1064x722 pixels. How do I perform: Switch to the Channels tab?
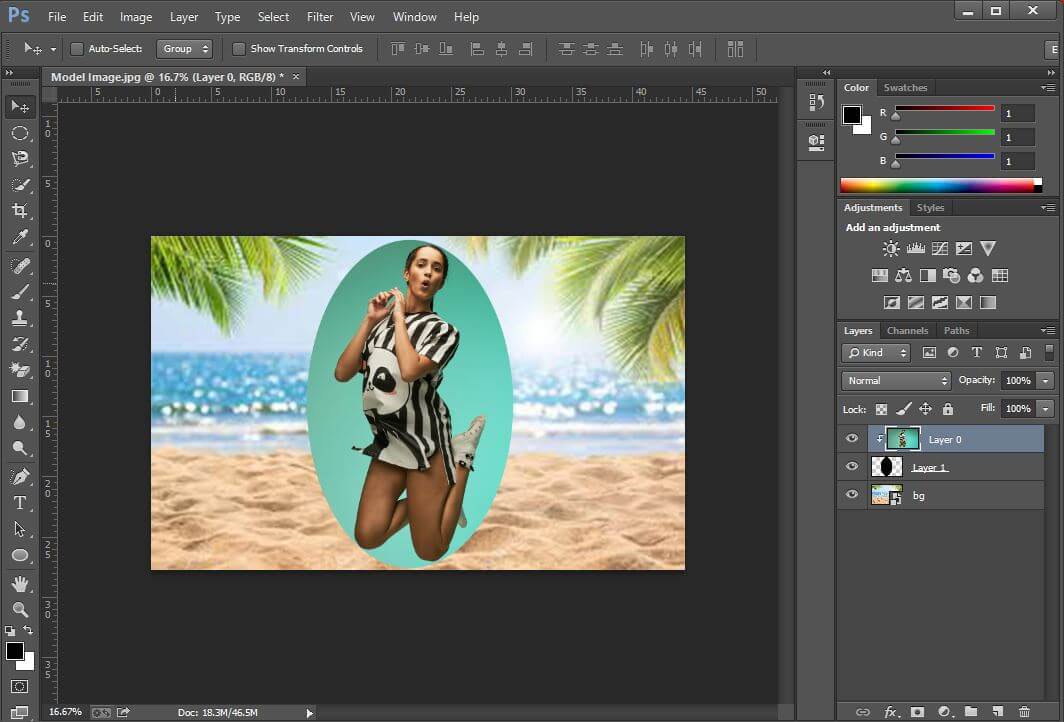[x=907, y=330]
